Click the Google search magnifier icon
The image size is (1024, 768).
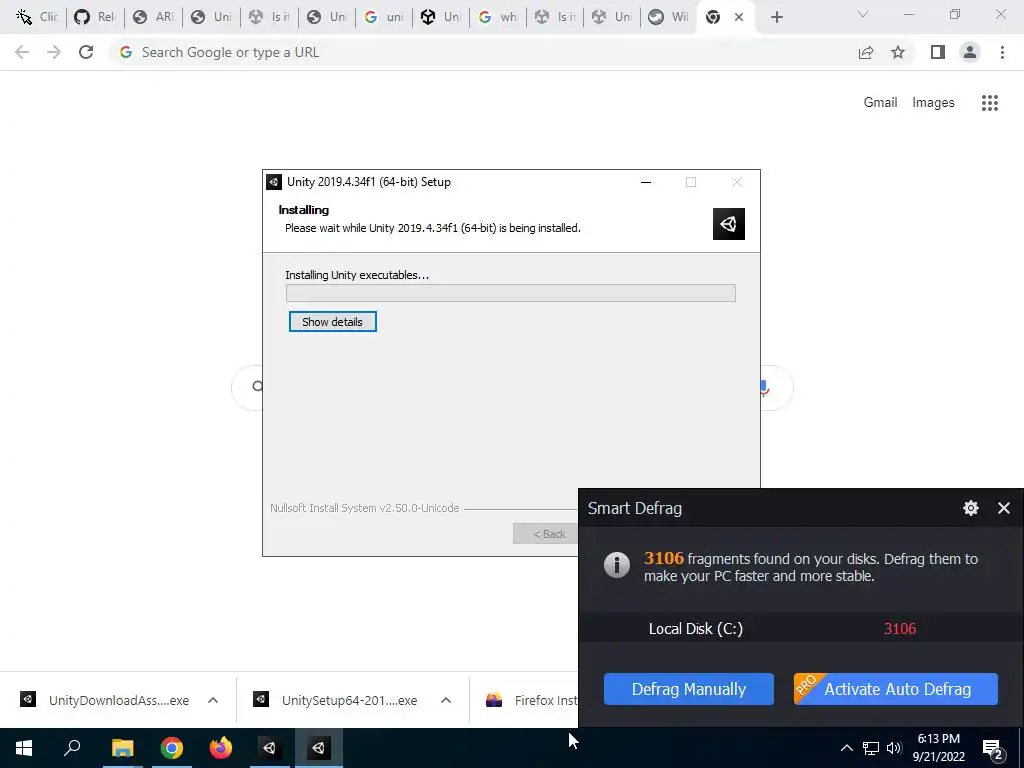click(x=257, y=387)
